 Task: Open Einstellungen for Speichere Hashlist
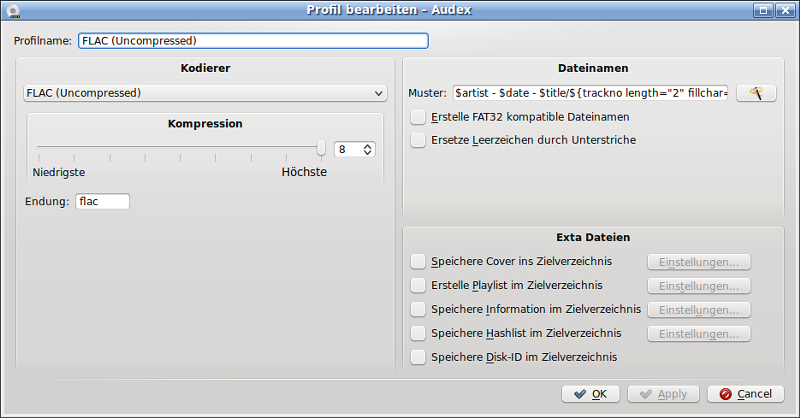(698, 334)
